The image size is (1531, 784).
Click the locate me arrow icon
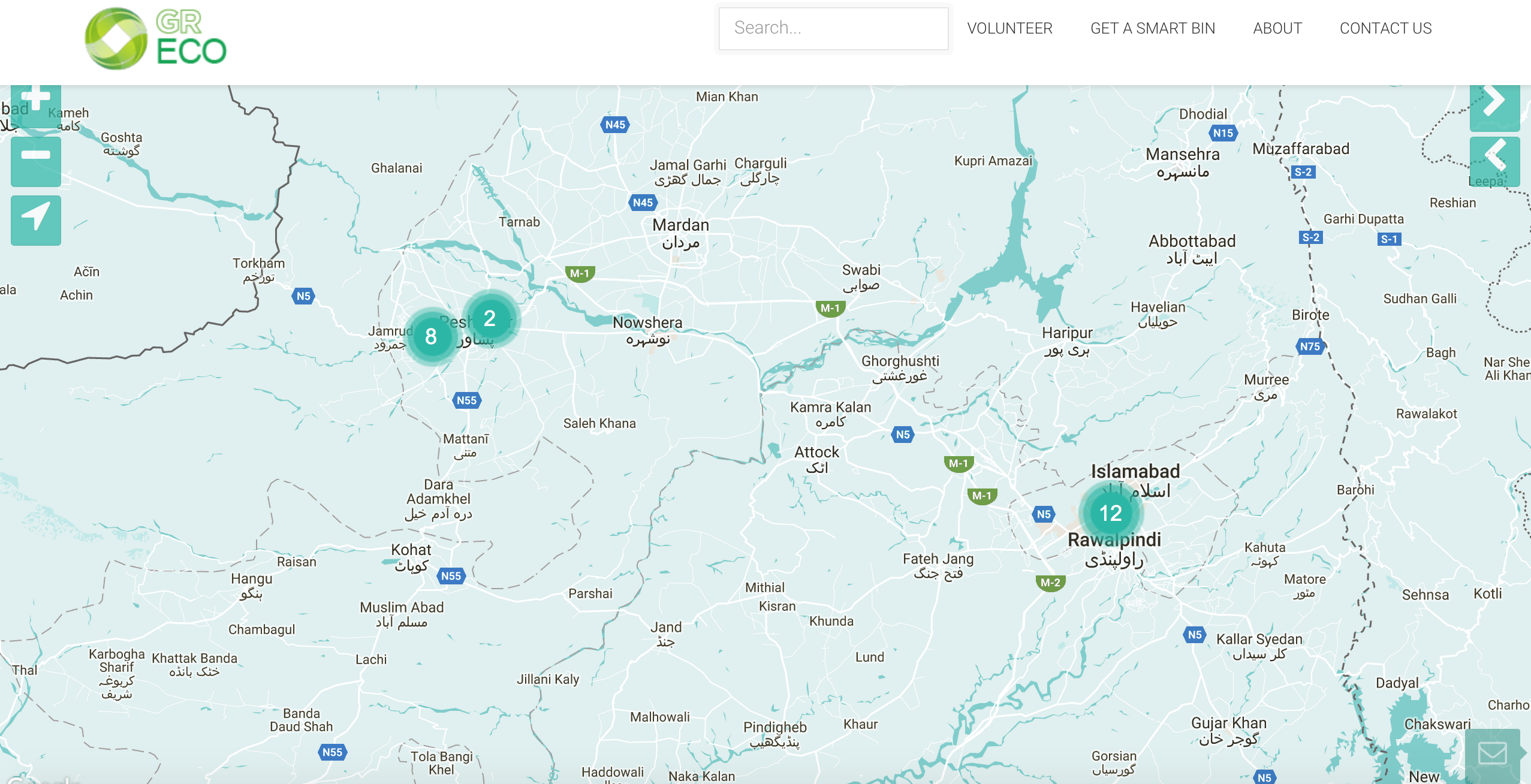coord(36,219)
